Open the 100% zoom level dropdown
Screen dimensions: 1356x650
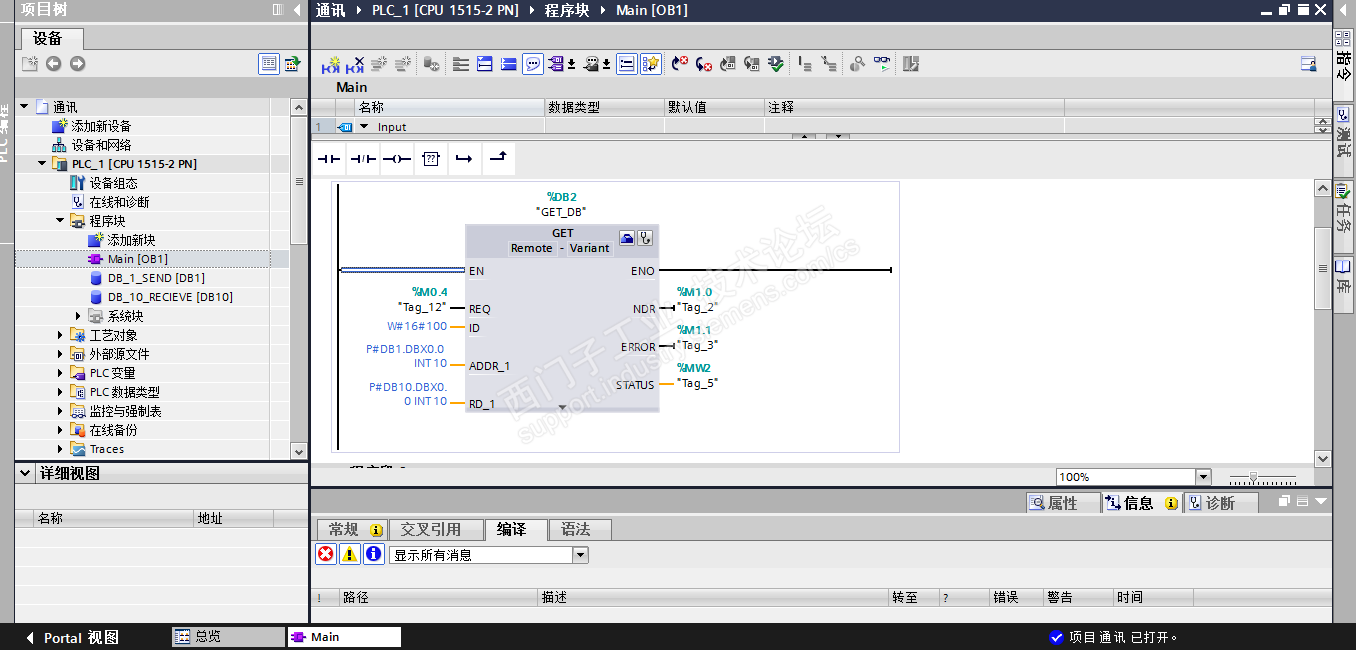pyautogui.click(x=1203, y=477)
